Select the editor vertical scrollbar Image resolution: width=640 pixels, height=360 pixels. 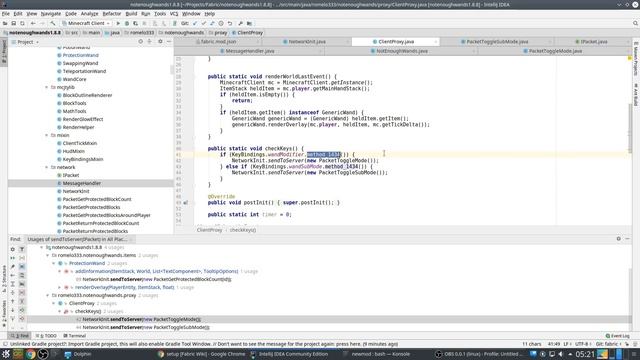[x=630, y=129]
